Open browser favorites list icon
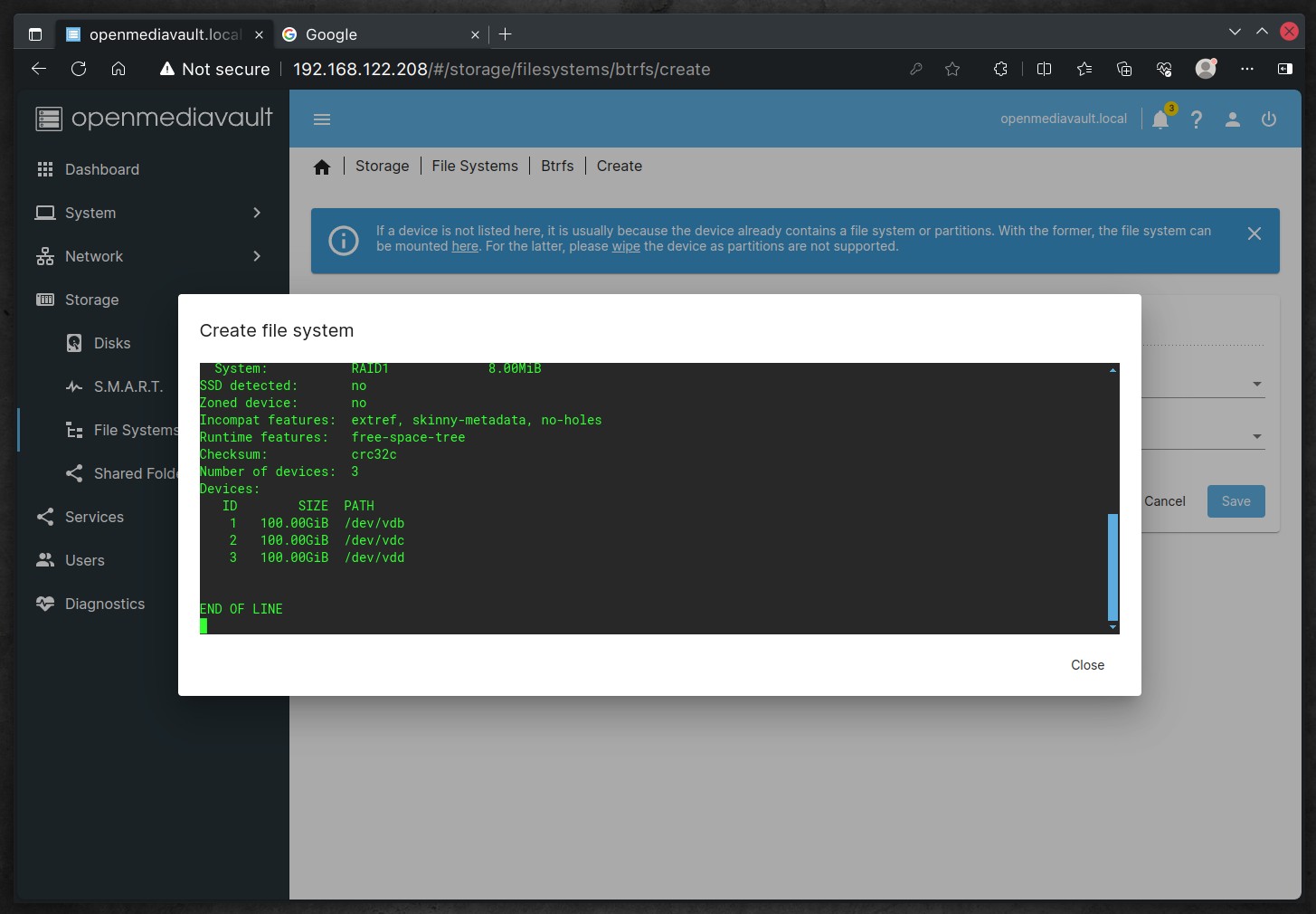 (x=1084, y=69)
